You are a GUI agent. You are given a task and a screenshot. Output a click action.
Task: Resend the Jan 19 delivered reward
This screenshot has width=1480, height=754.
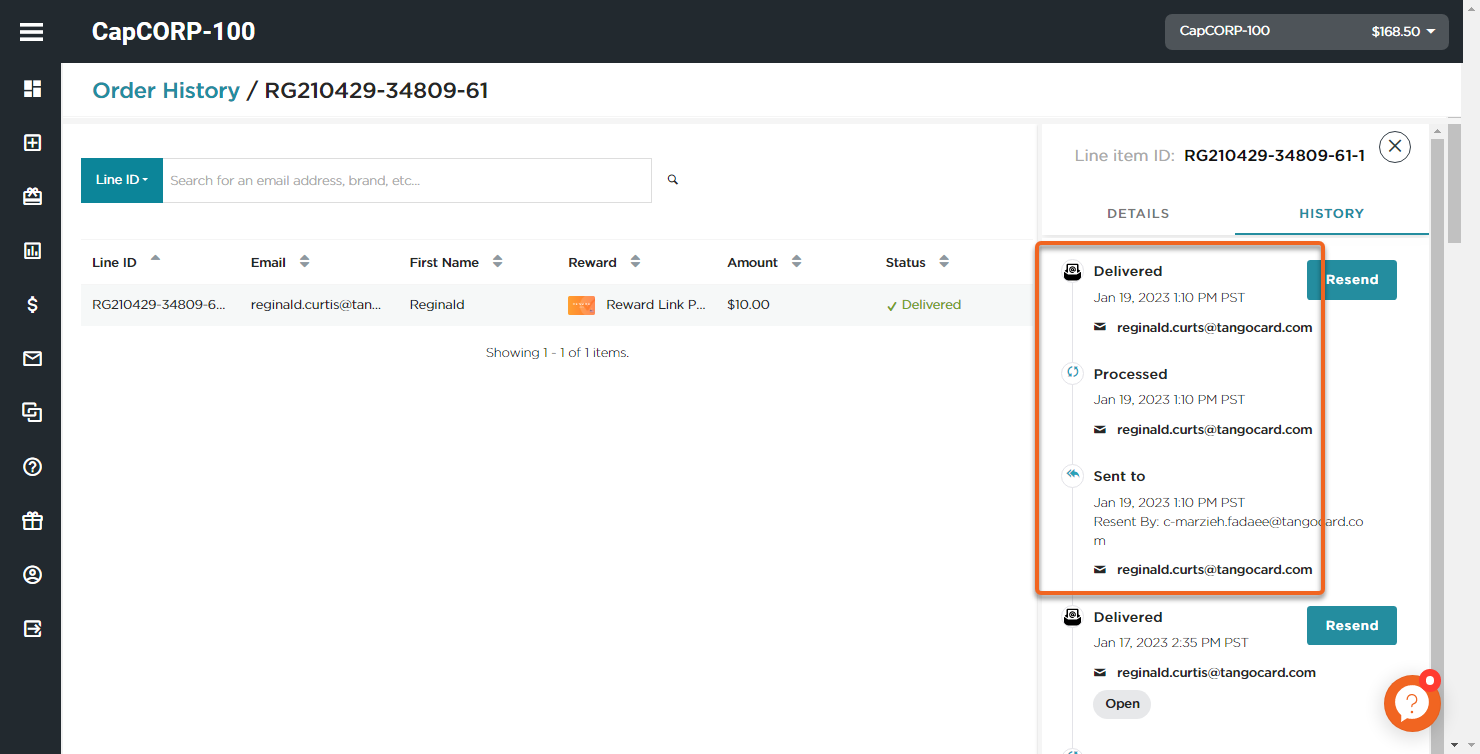[1351, 280]
